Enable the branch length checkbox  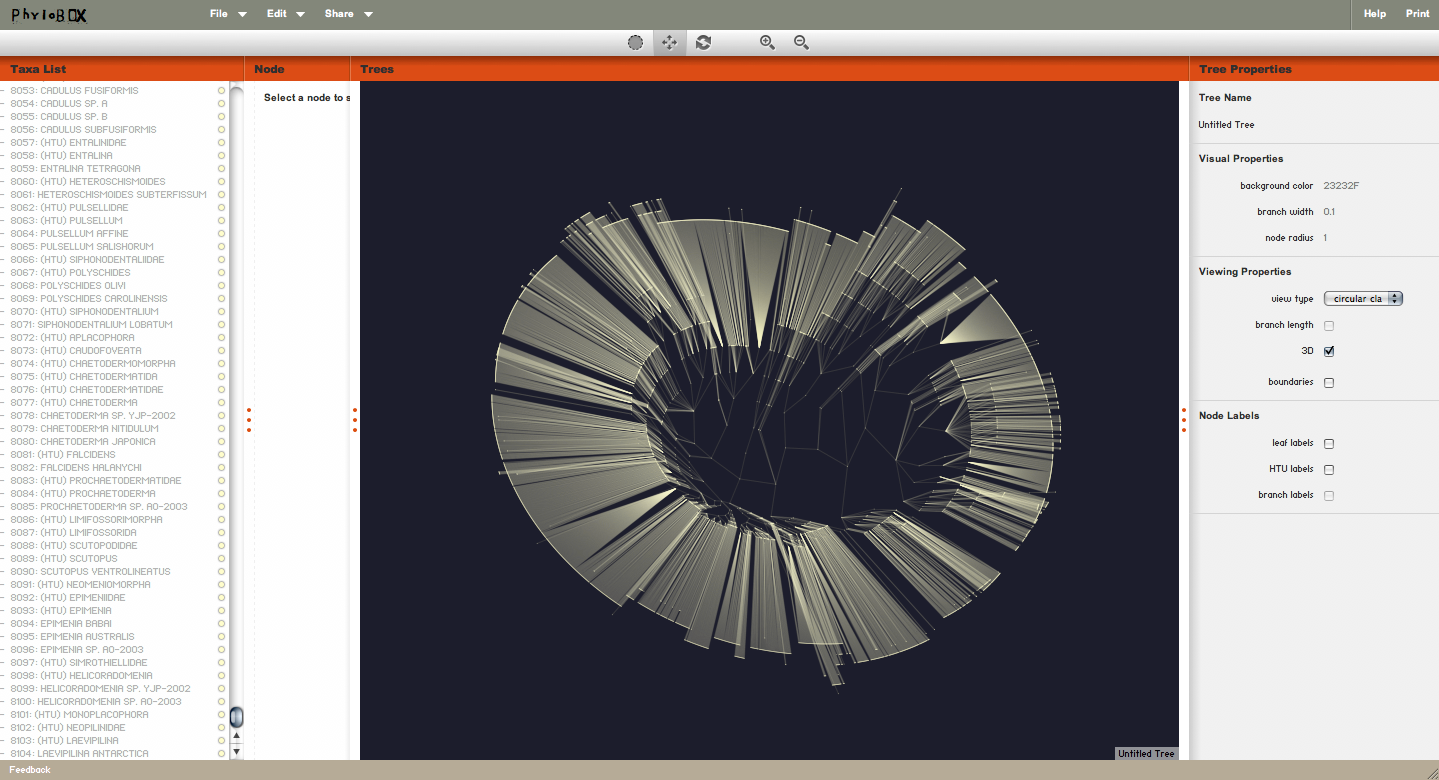coord(1329,325)
